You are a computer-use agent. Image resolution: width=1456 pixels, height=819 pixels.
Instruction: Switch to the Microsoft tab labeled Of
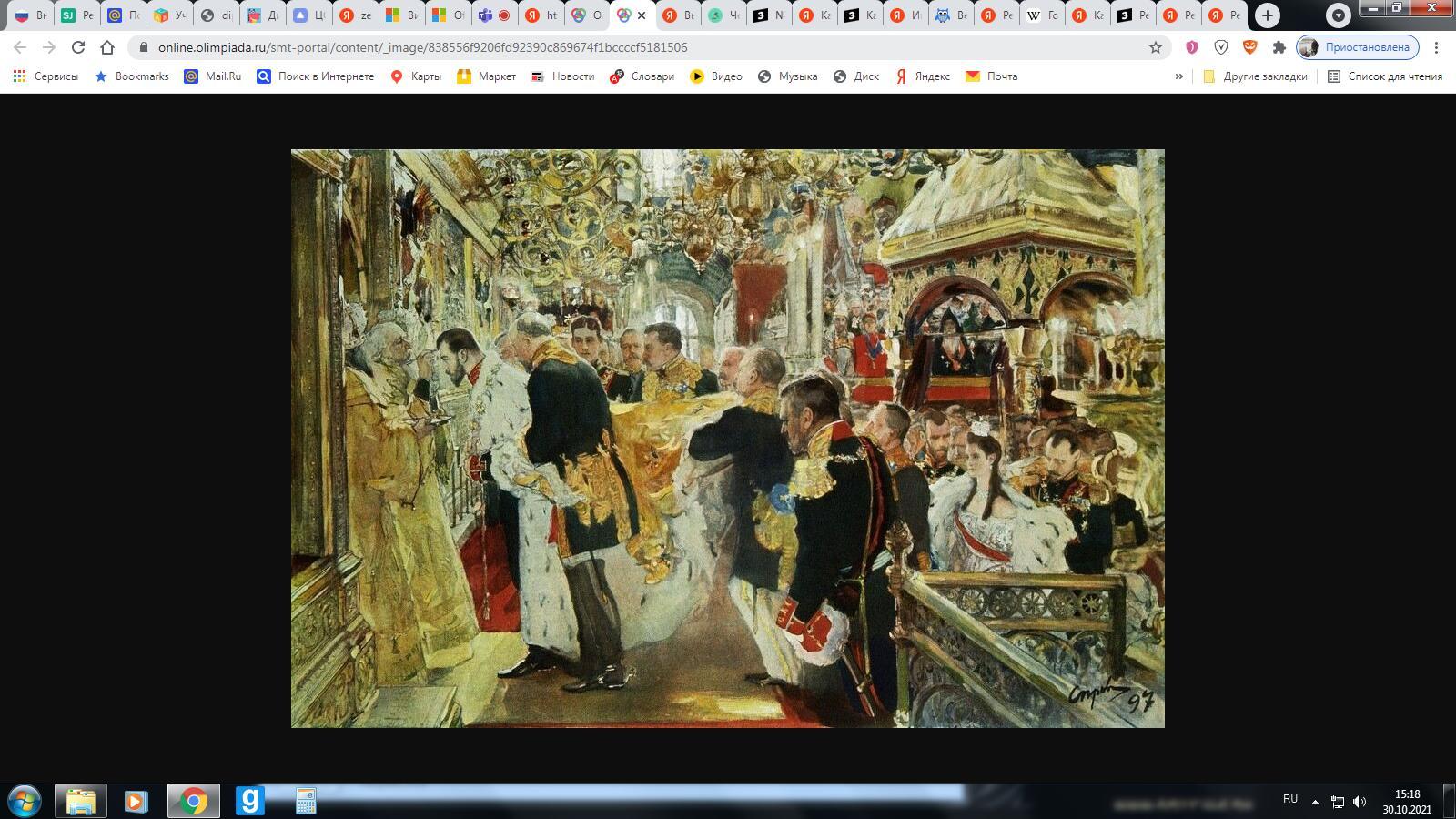tap(448, 15)
